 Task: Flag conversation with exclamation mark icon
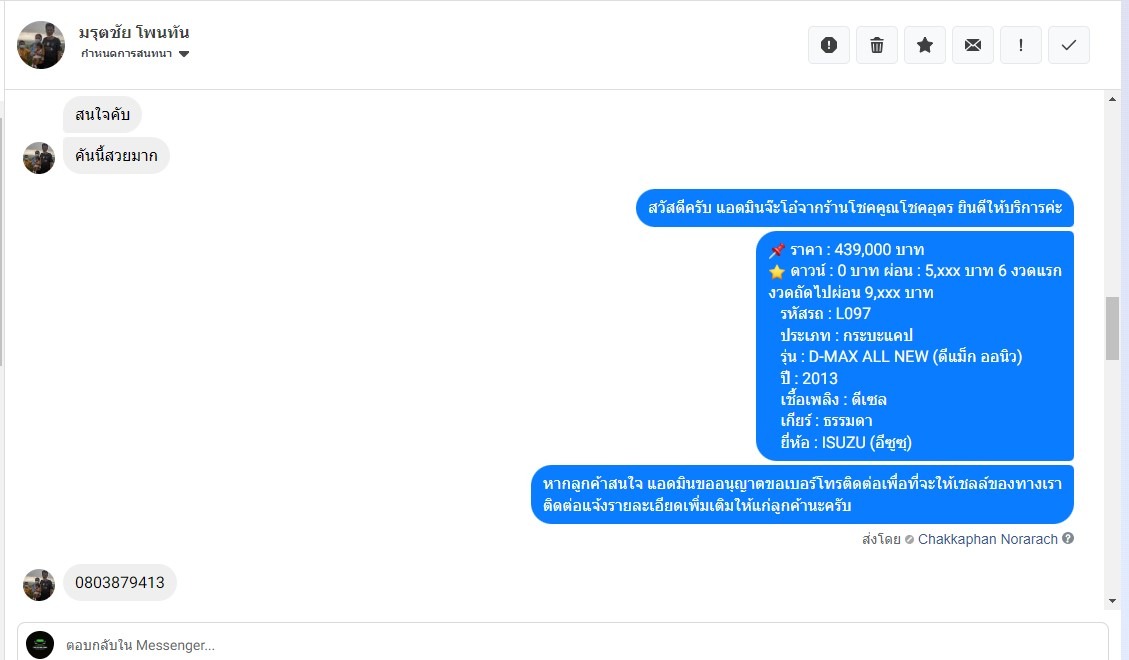[x=1021, y=45]
